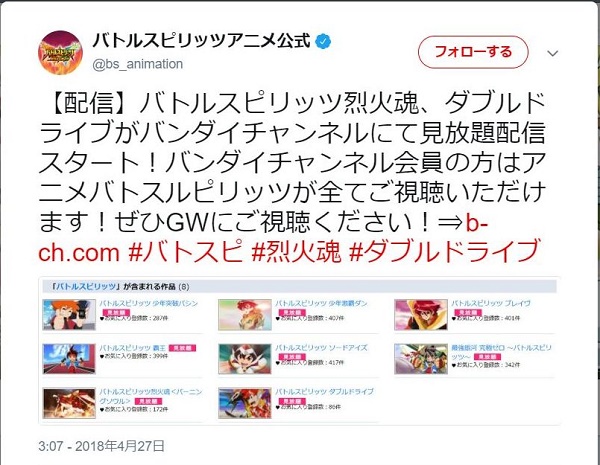The image size is (600, 465).
Task: Open the b-ch.com link in tweet
Action: click(x=263, y=237)
